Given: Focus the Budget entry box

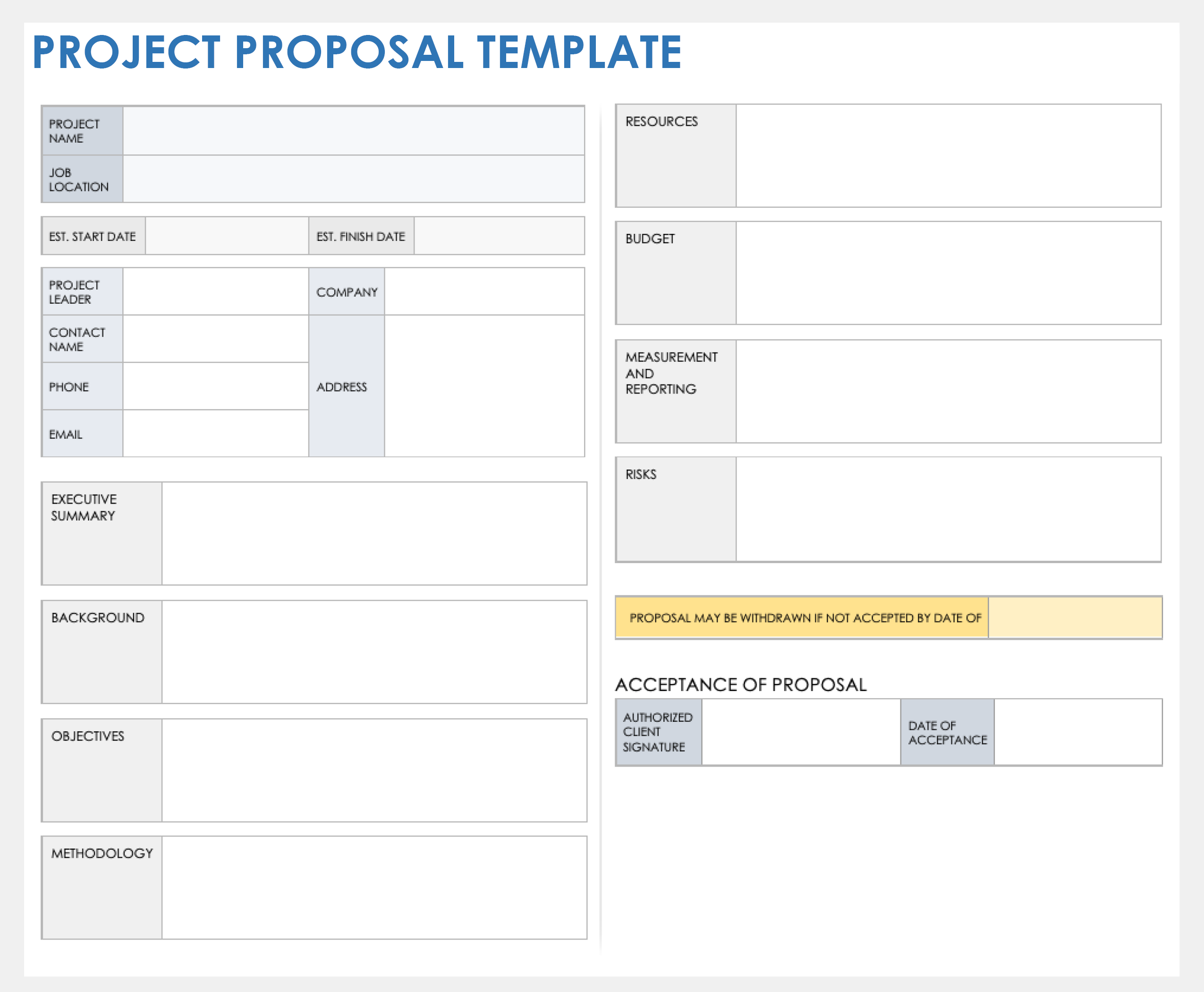Looking at the screenshot, I should pos(948,273).
